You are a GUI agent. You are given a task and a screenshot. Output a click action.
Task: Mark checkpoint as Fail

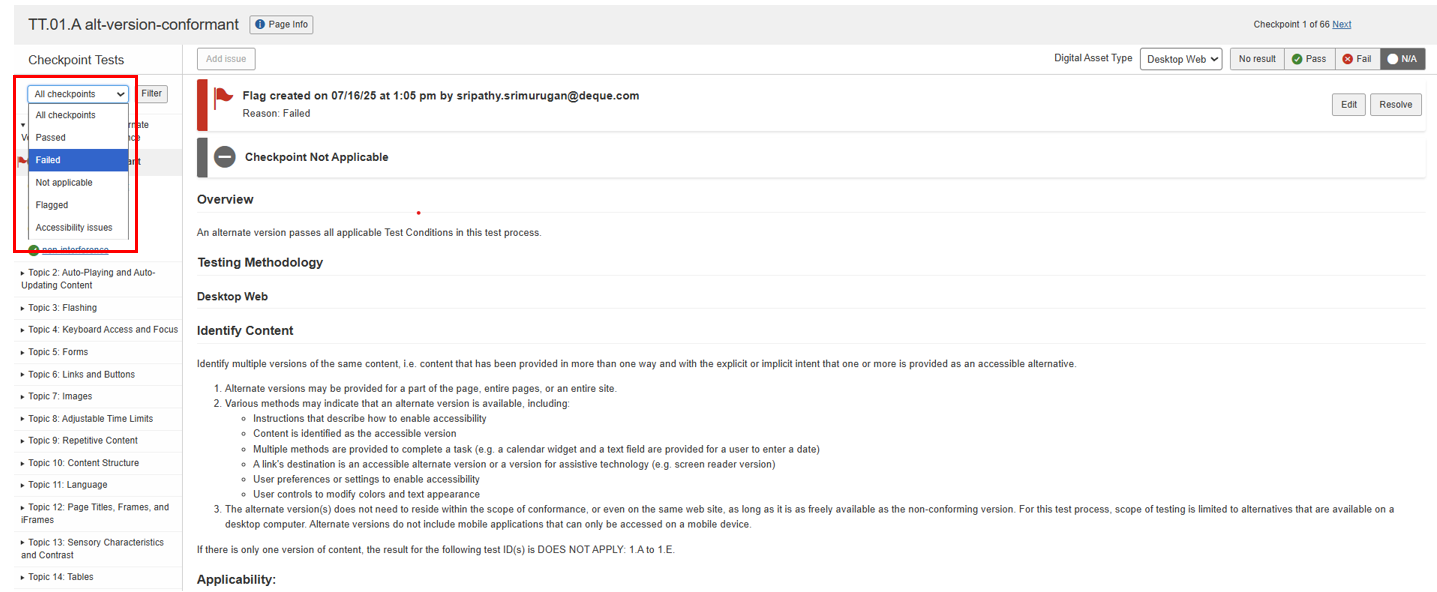1357,59
